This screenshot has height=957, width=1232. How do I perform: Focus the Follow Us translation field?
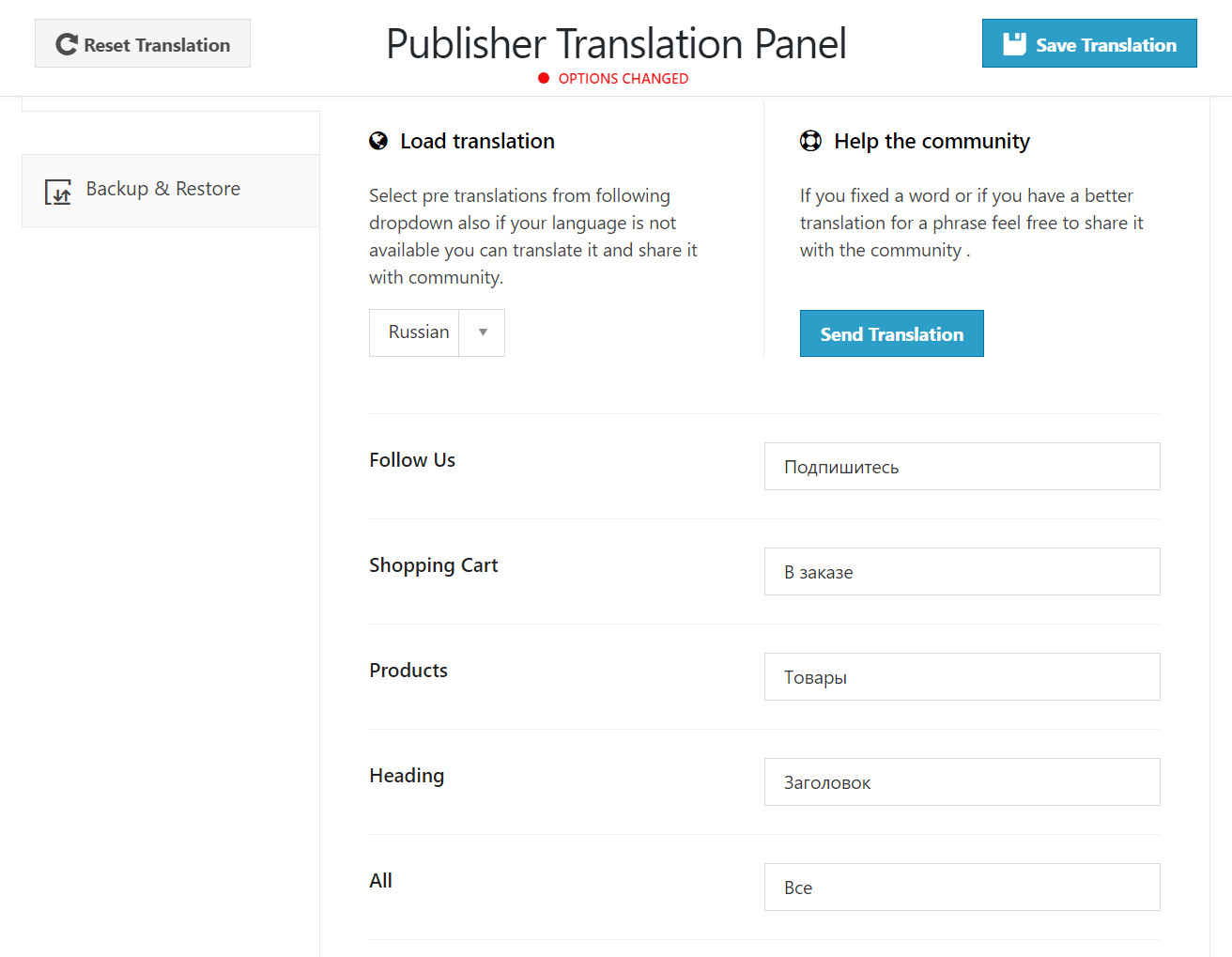pyautogui.click(x=962, y=467)
